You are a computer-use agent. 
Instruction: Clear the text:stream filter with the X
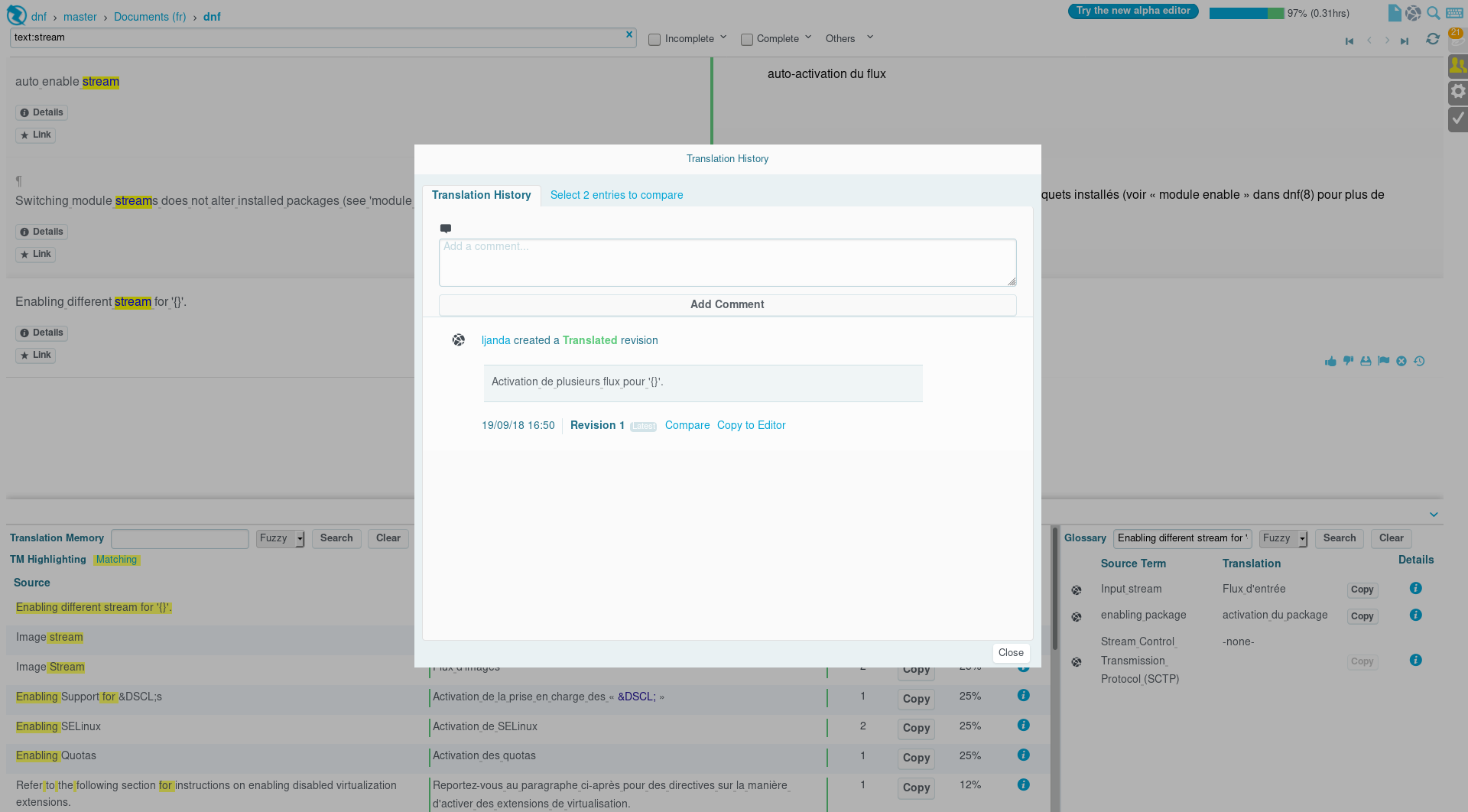pyautogui.click(x=629, y=34)
